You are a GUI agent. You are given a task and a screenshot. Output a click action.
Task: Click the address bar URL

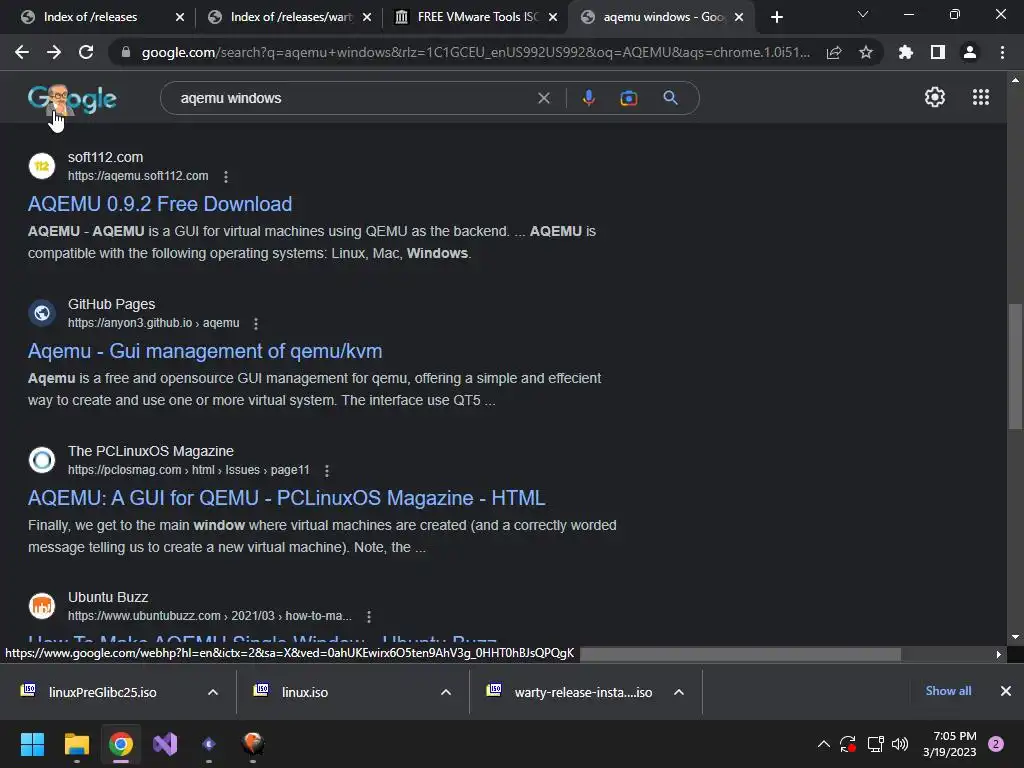(475, 52)
